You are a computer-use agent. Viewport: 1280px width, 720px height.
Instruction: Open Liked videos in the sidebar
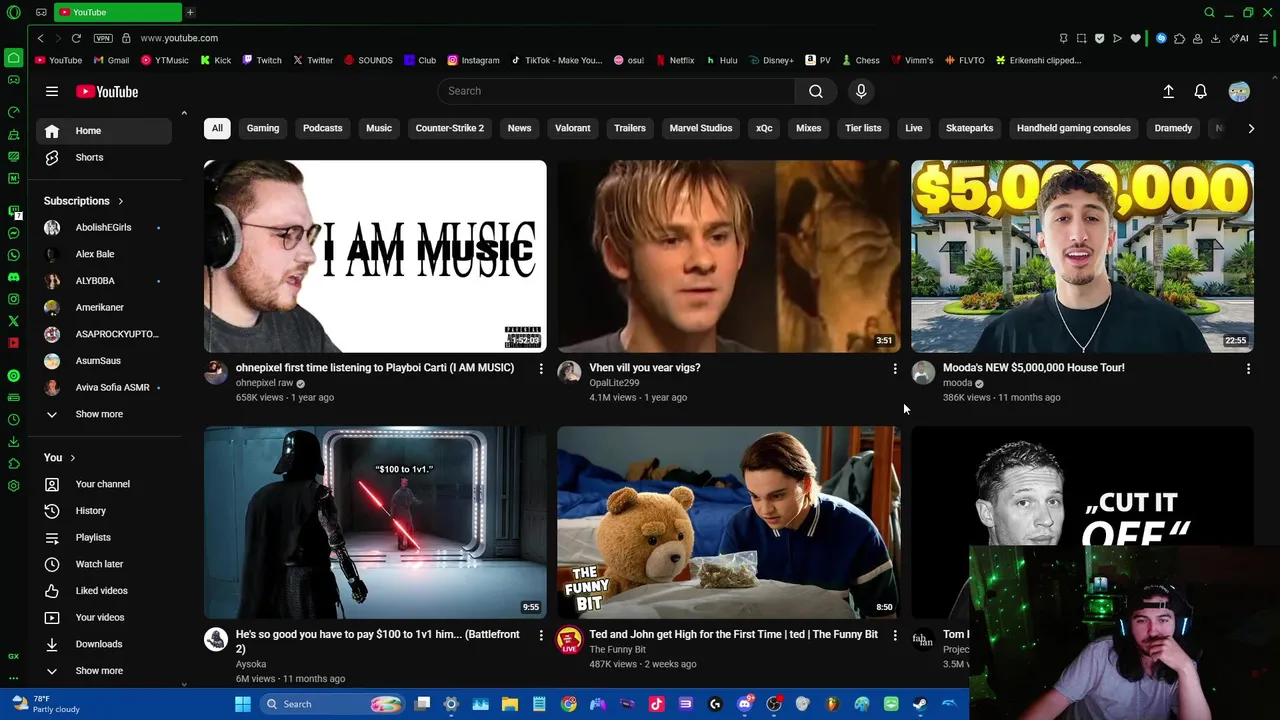click(104, 591)
